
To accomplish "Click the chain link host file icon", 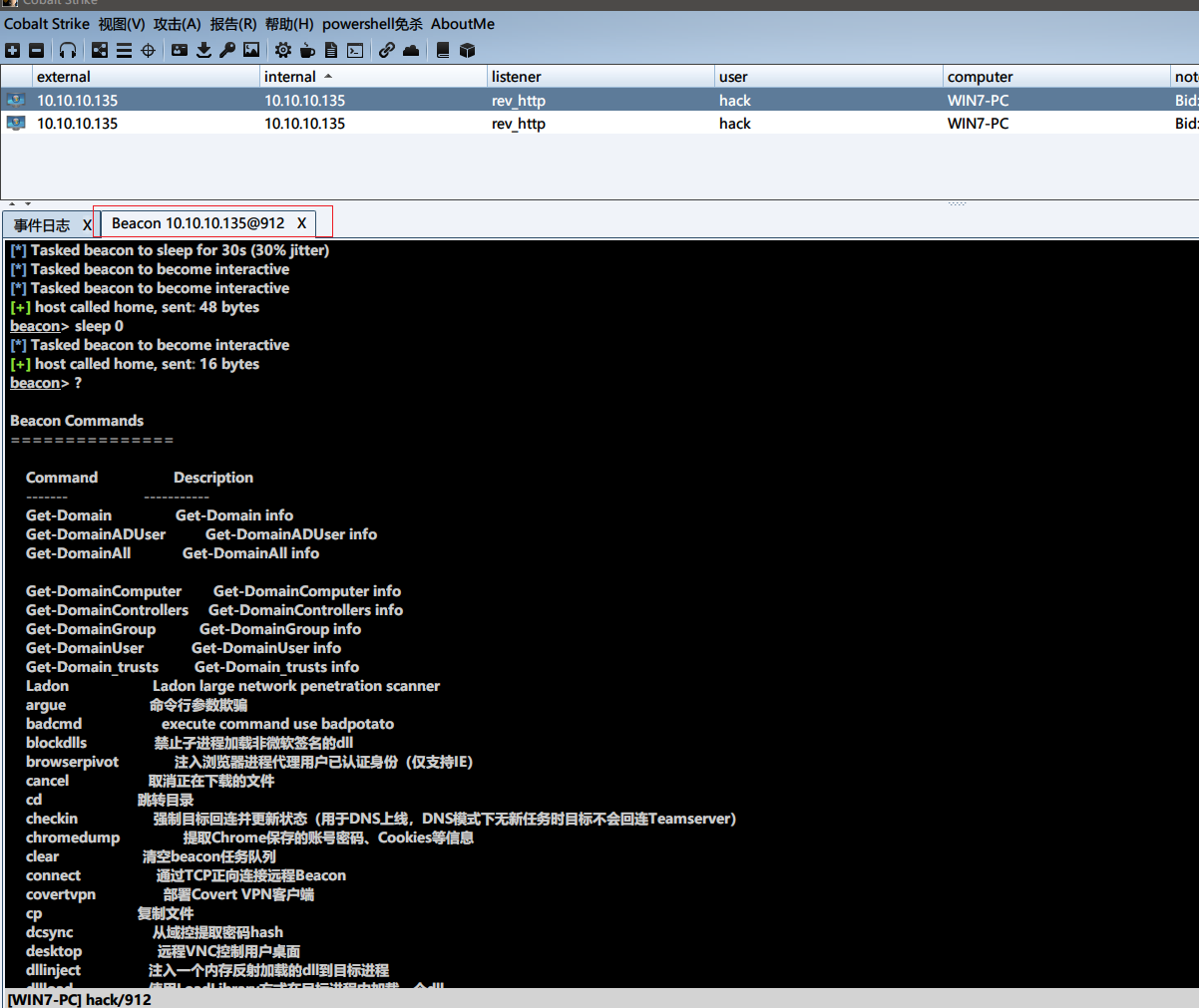I will click(386, 50).
